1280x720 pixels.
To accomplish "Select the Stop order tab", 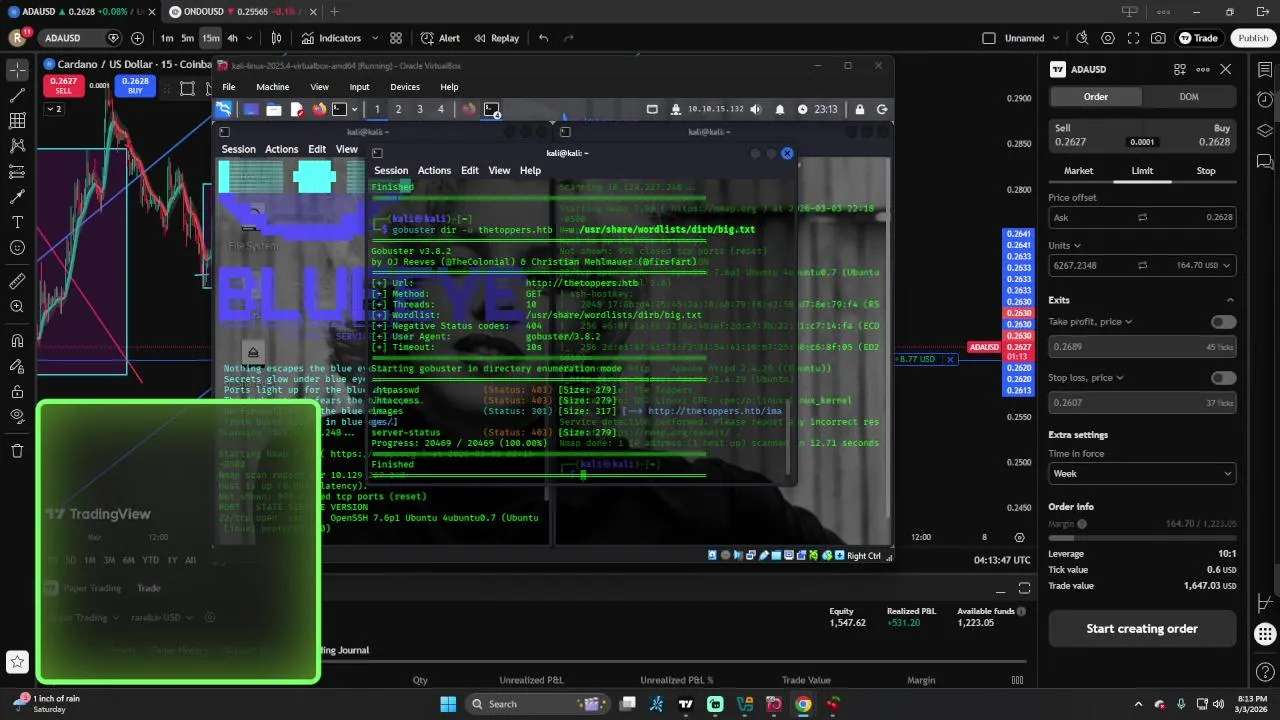I will tap(1206, 171).
